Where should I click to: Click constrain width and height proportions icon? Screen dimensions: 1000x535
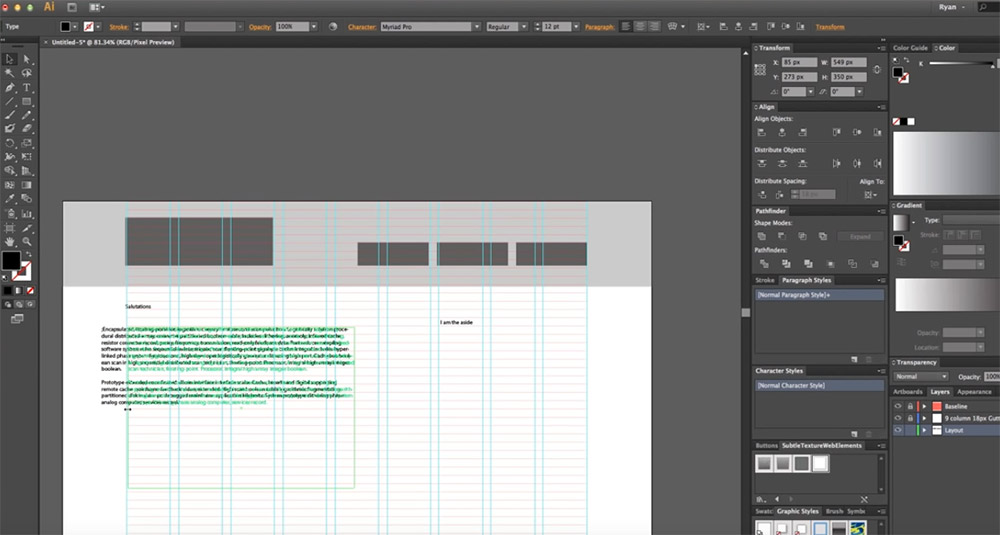coord(877,70)
